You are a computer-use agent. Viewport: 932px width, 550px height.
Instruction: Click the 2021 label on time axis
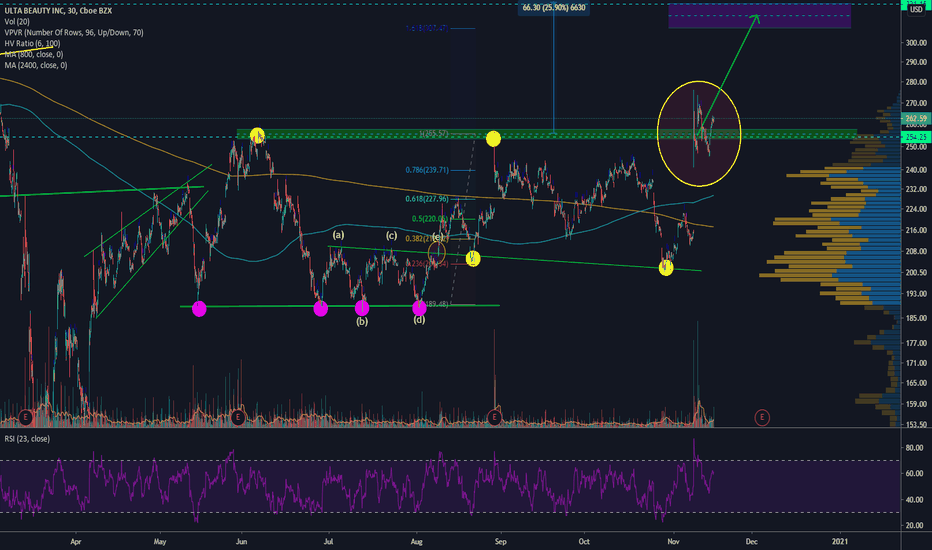tap(839, 542)
